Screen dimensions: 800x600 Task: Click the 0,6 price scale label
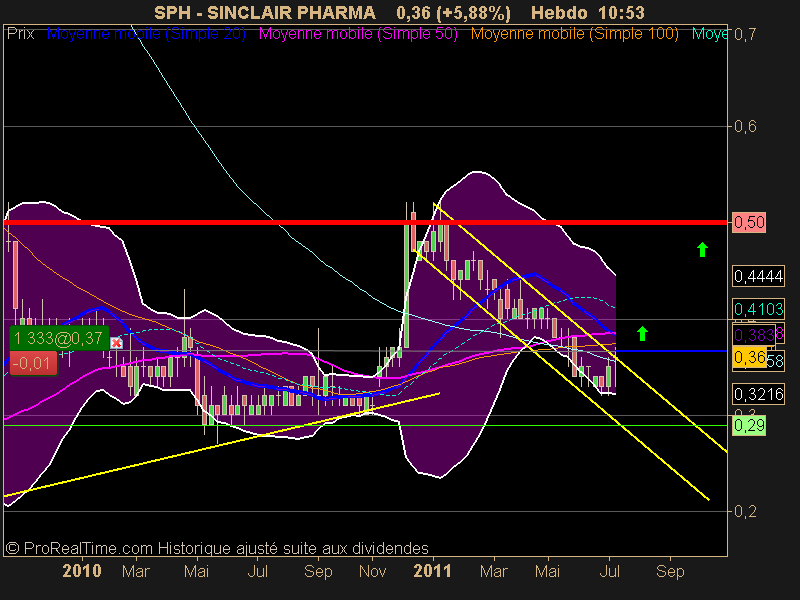[745, 126]
